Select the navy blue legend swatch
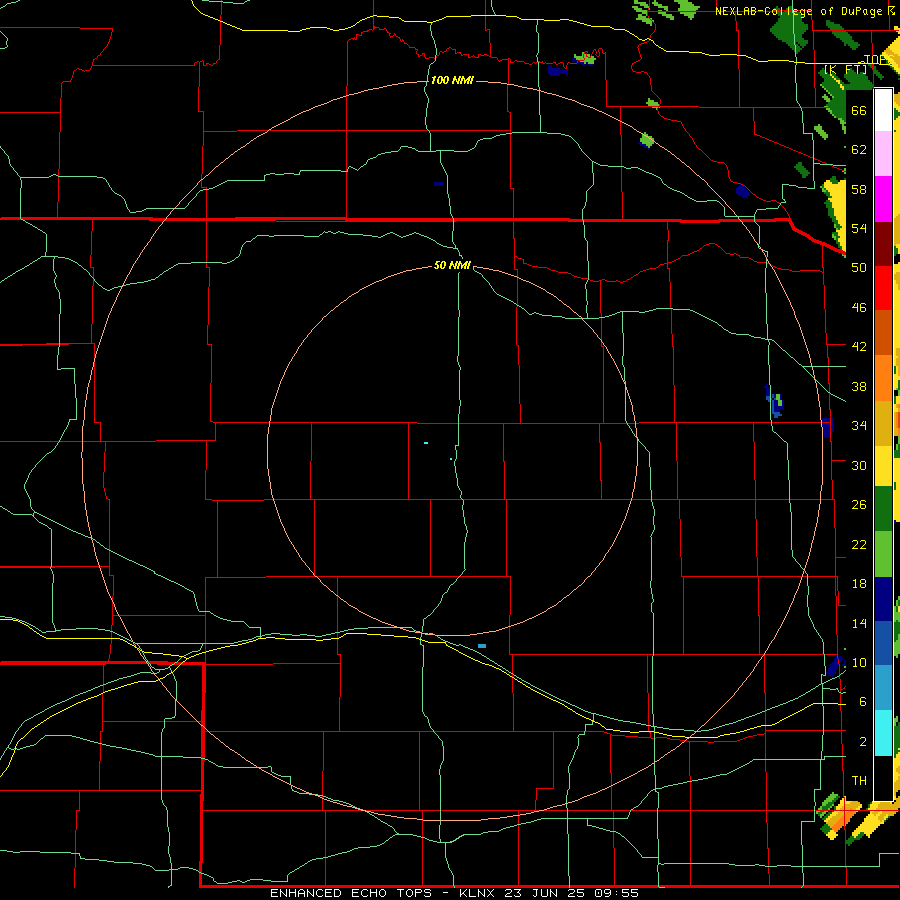The height and width of the screenshot is (900, 900). point(883,599)
